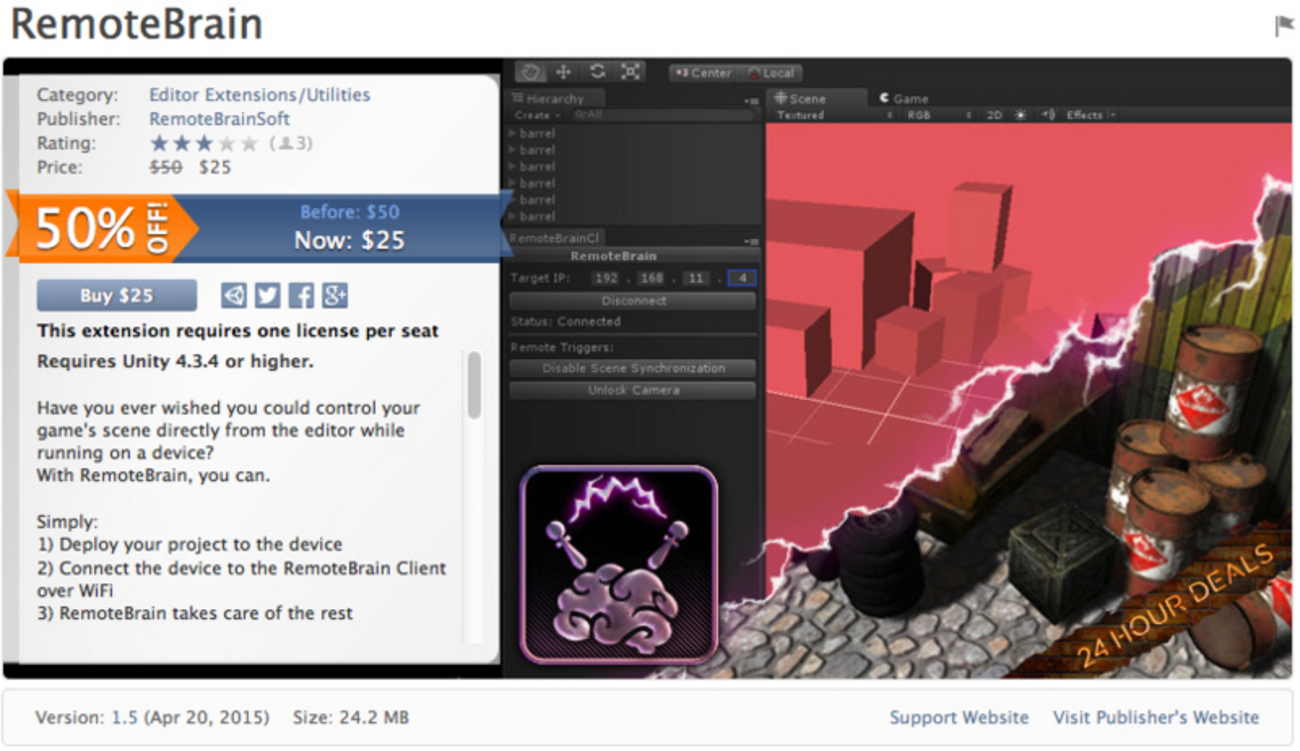Open the Effects dropdown in Scene view
Viewport: 1300px width, 751px height.
coord(1089,115)
